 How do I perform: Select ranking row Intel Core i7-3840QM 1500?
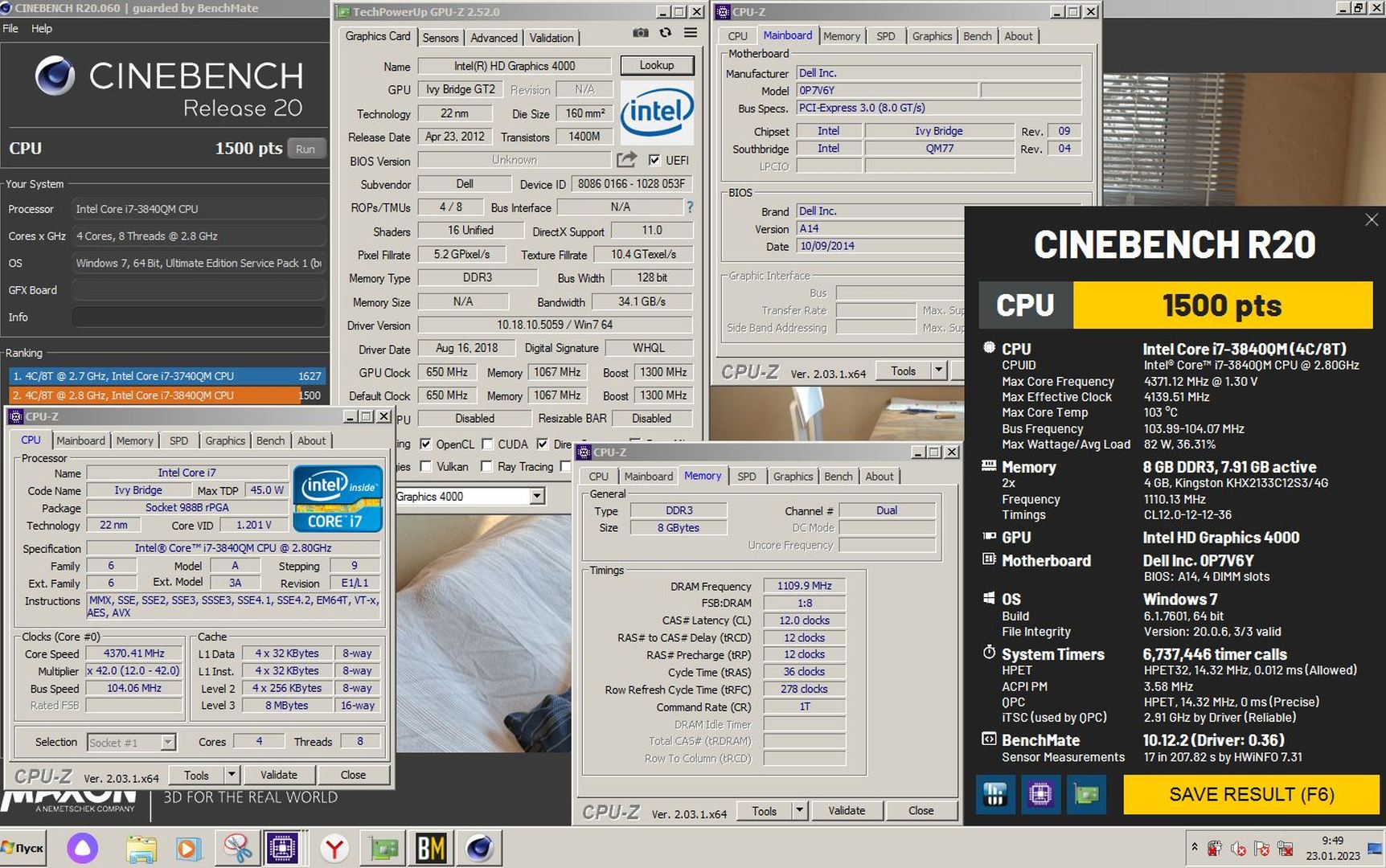coord(166,395)
